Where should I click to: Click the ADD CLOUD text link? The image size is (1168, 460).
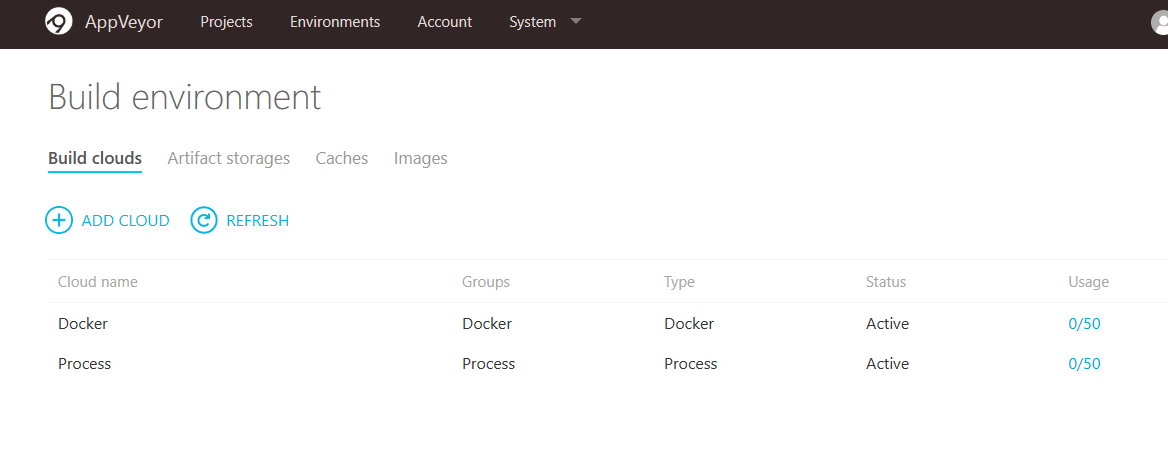pyautogui.click(x=125, y=220)
